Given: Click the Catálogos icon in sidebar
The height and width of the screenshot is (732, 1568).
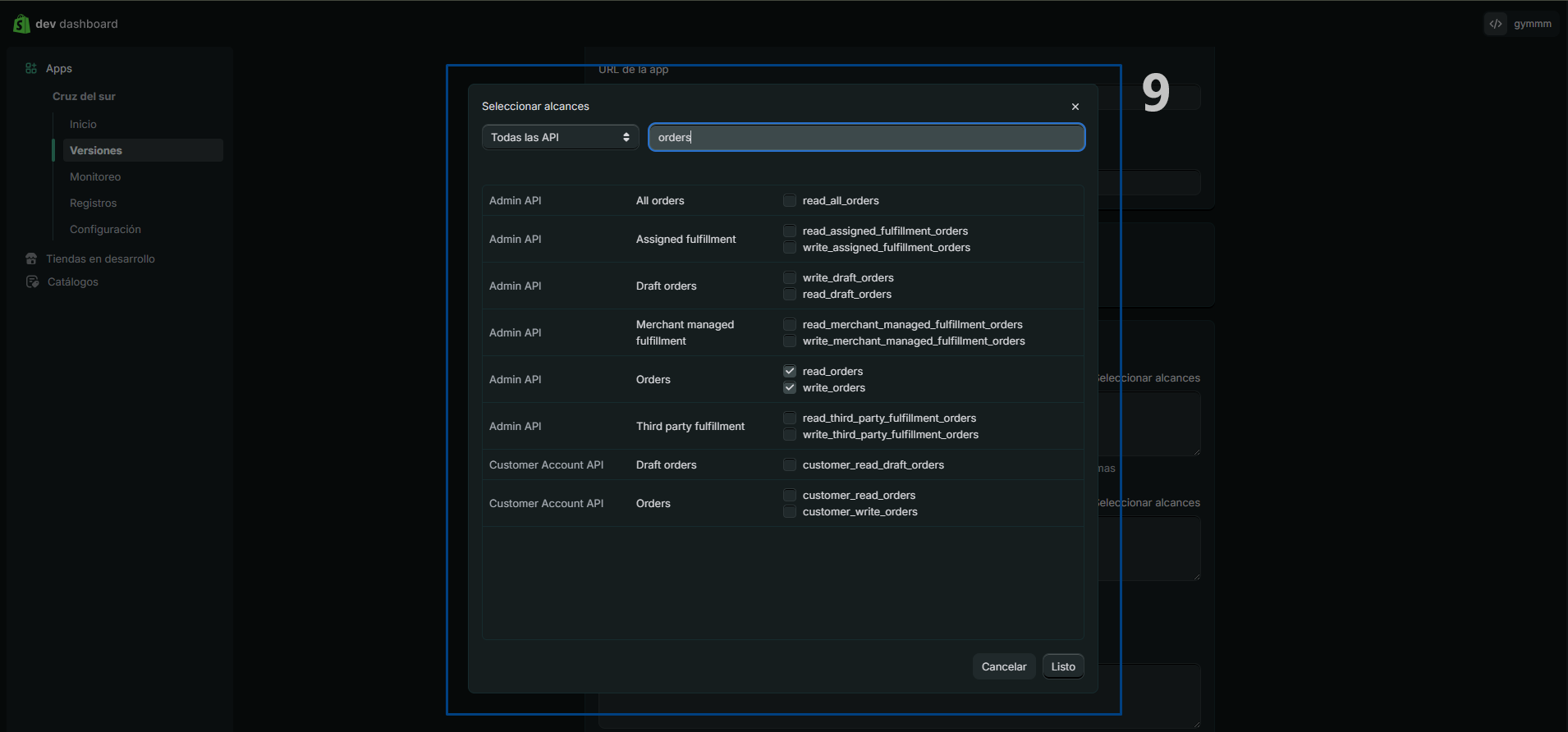Looking at the screenshot, I should [32, 281].
